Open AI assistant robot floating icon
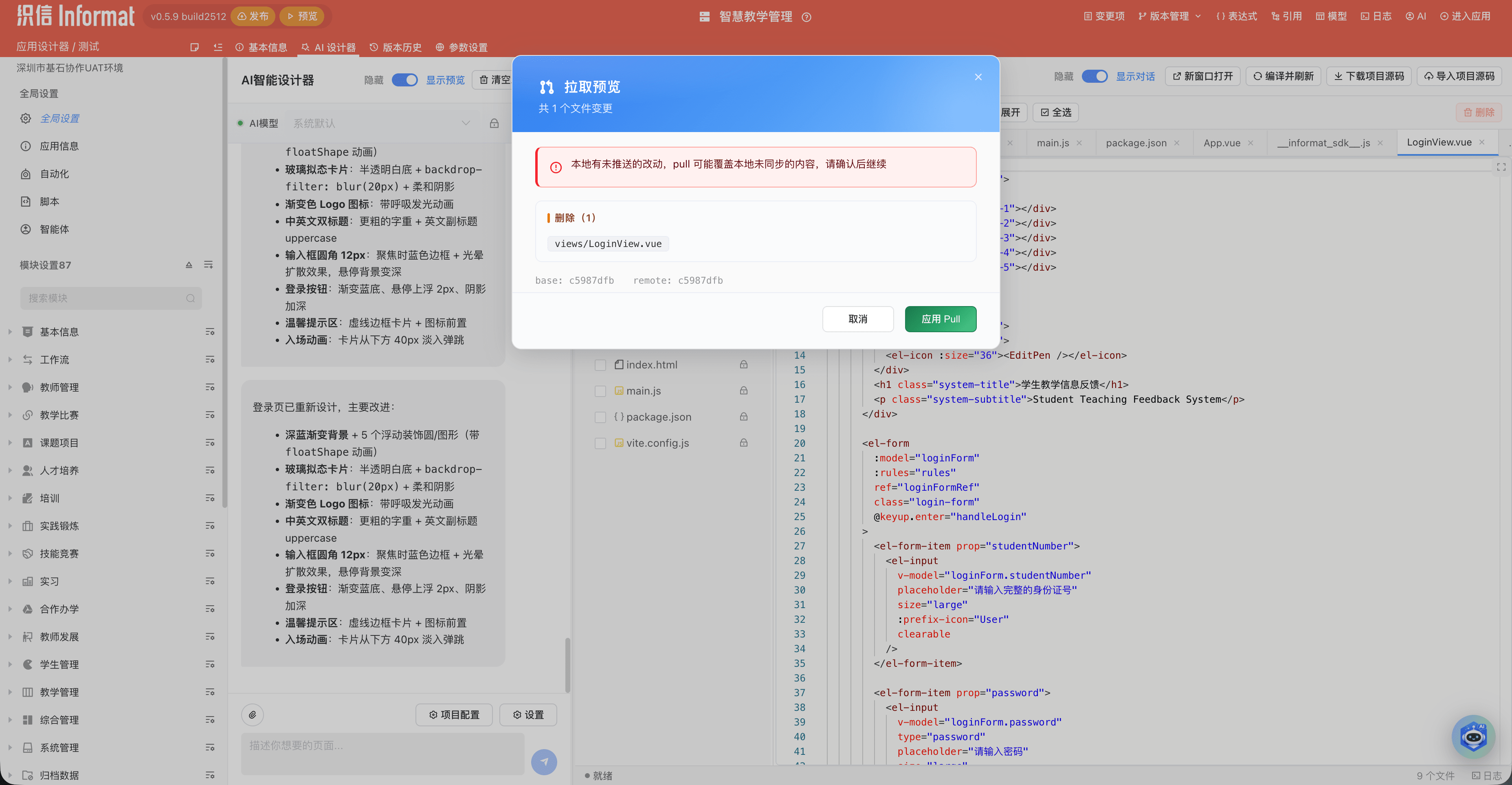 [1473, 737]
